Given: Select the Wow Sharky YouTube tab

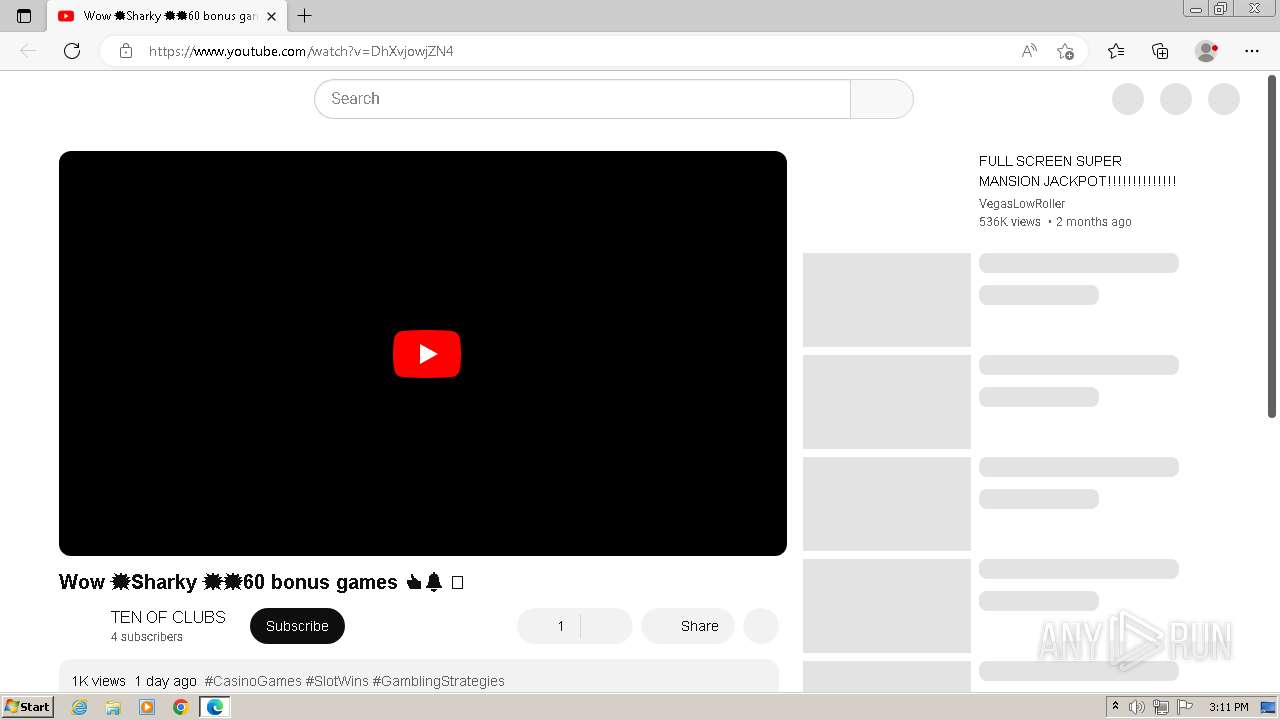Looking at the screenshot, I should pyautogui.click(x=165, y=16).
